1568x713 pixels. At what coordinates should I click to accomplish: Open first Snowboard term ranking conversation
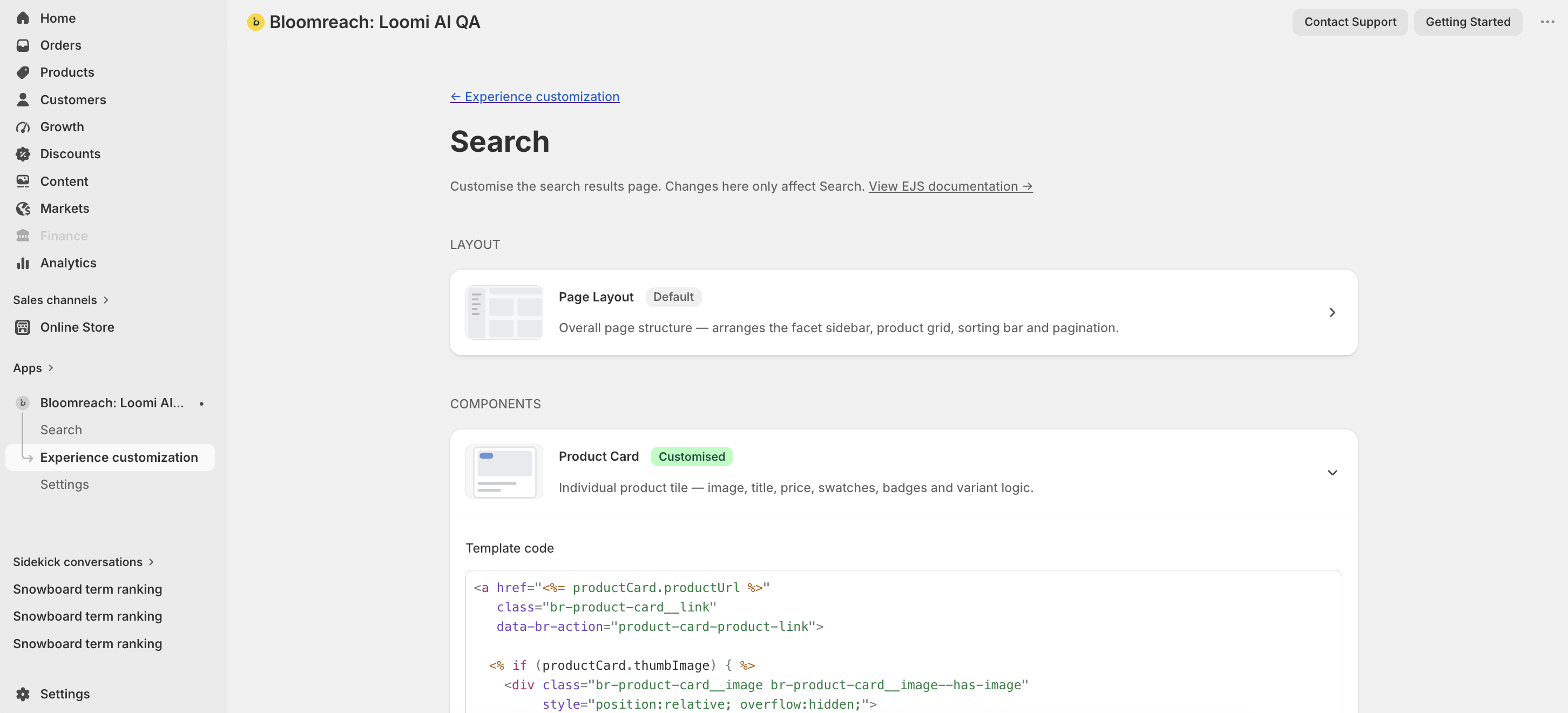pyautogui.click(x=87, y=589)
